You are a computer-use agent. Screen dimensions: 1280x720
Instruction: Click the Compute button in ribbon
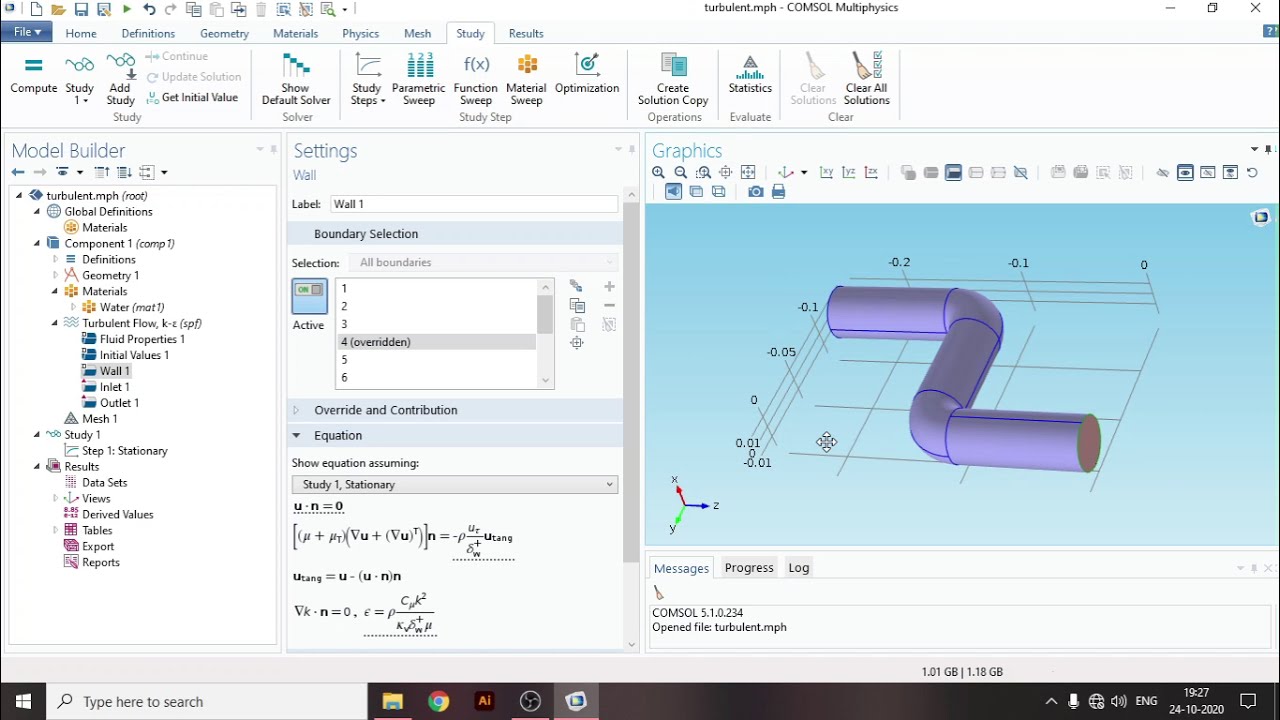[x=33, y=75]
